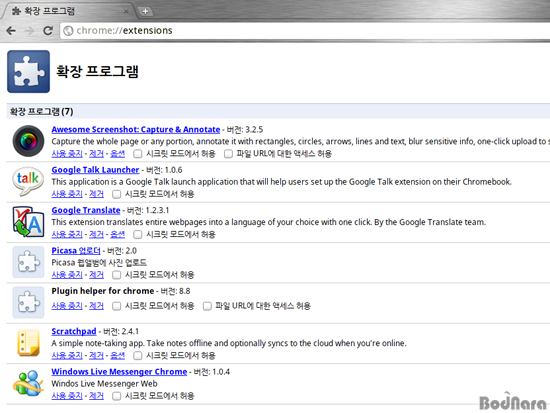550x413 pixels.
Task: Disable Google Talk Launcher via 사용 중지
Action: 67,194
